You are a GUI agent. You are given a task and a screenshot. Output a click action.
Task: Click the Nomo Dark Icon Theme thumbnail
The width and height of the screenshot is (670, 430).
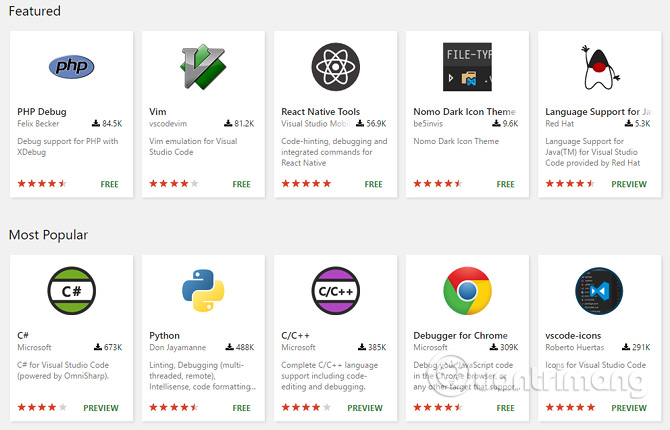click(x=467, y=66)
